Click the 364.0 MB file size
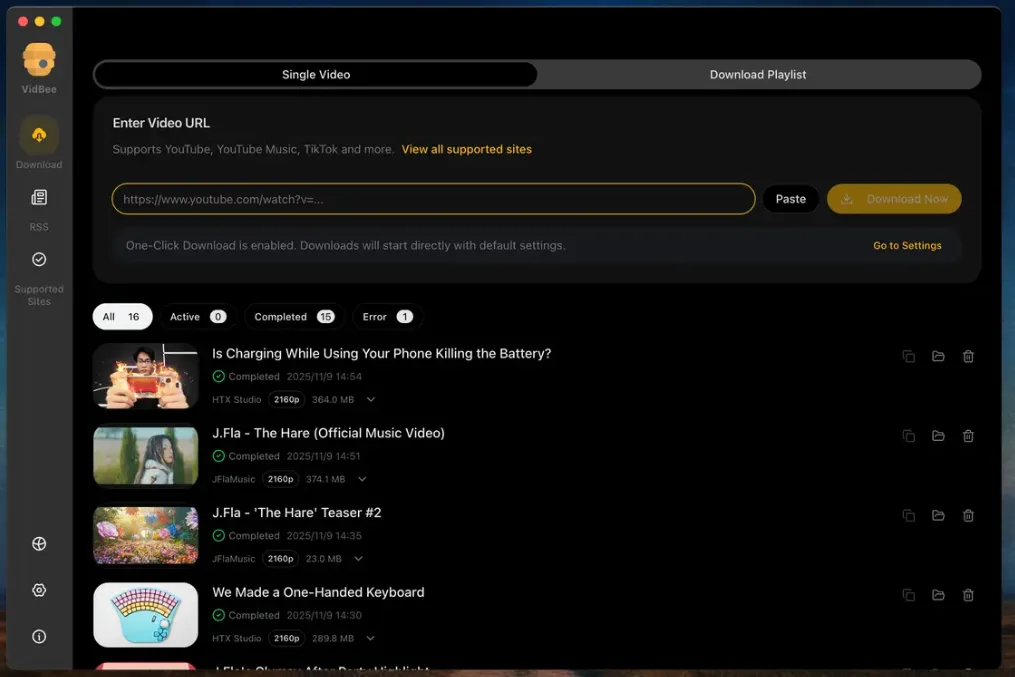Image resolution: width=1015 pixels, height=677 pixels. pyautogui.click(x=333, y=399)
